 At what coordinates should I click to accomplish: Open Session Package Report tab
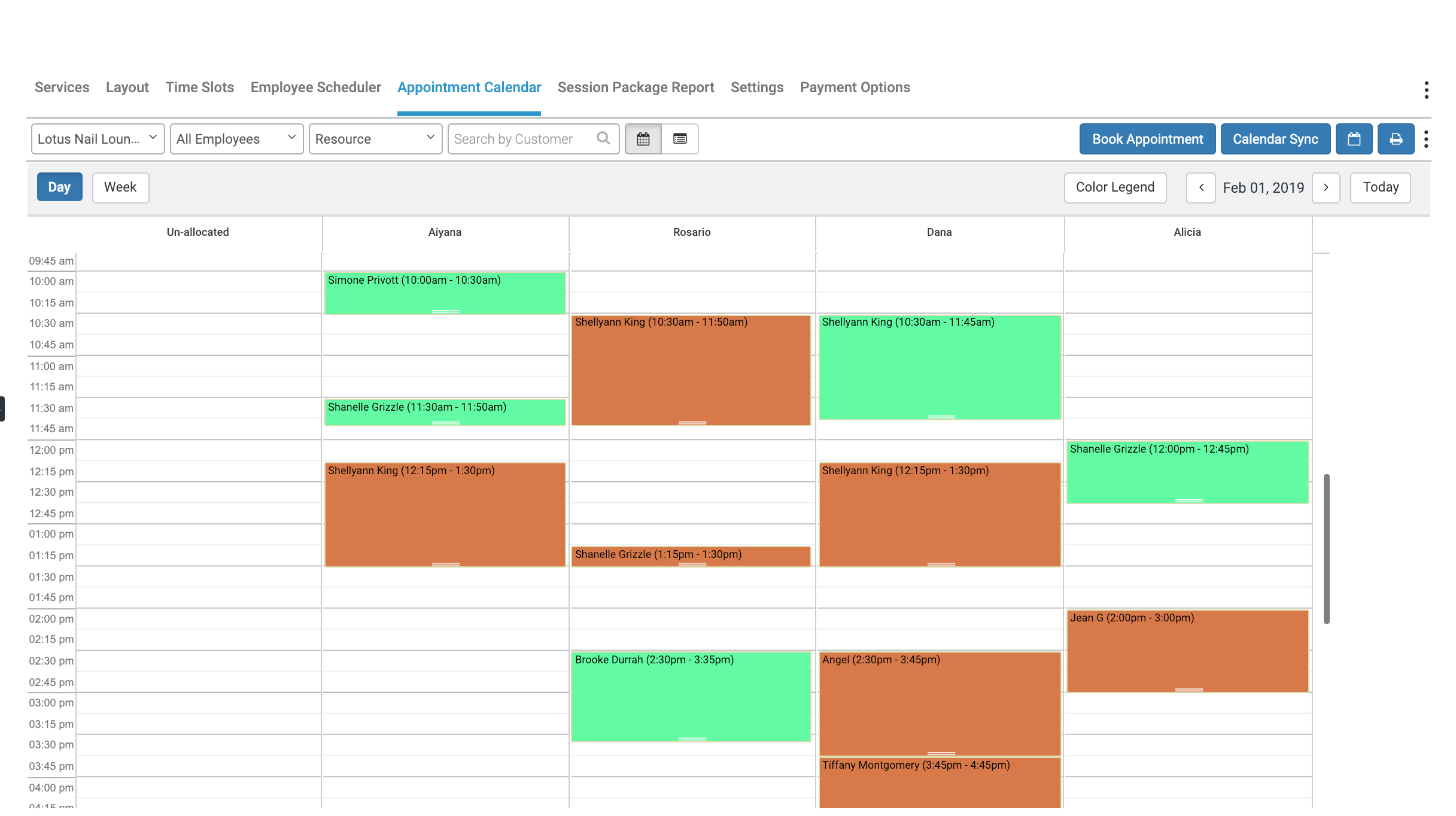point(636,87)
